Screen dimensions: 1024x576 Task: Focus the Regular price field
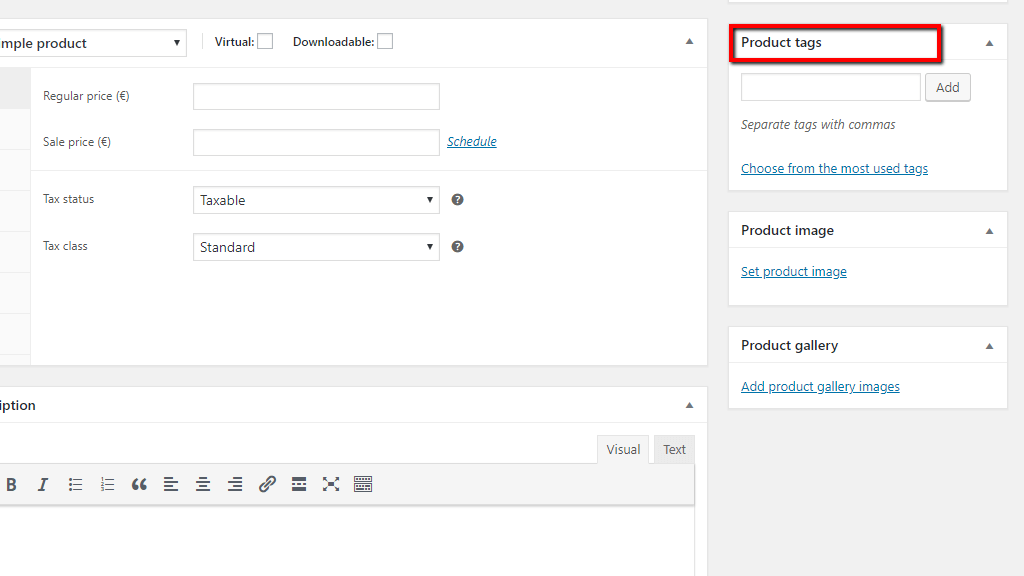[x=316, y=97]
